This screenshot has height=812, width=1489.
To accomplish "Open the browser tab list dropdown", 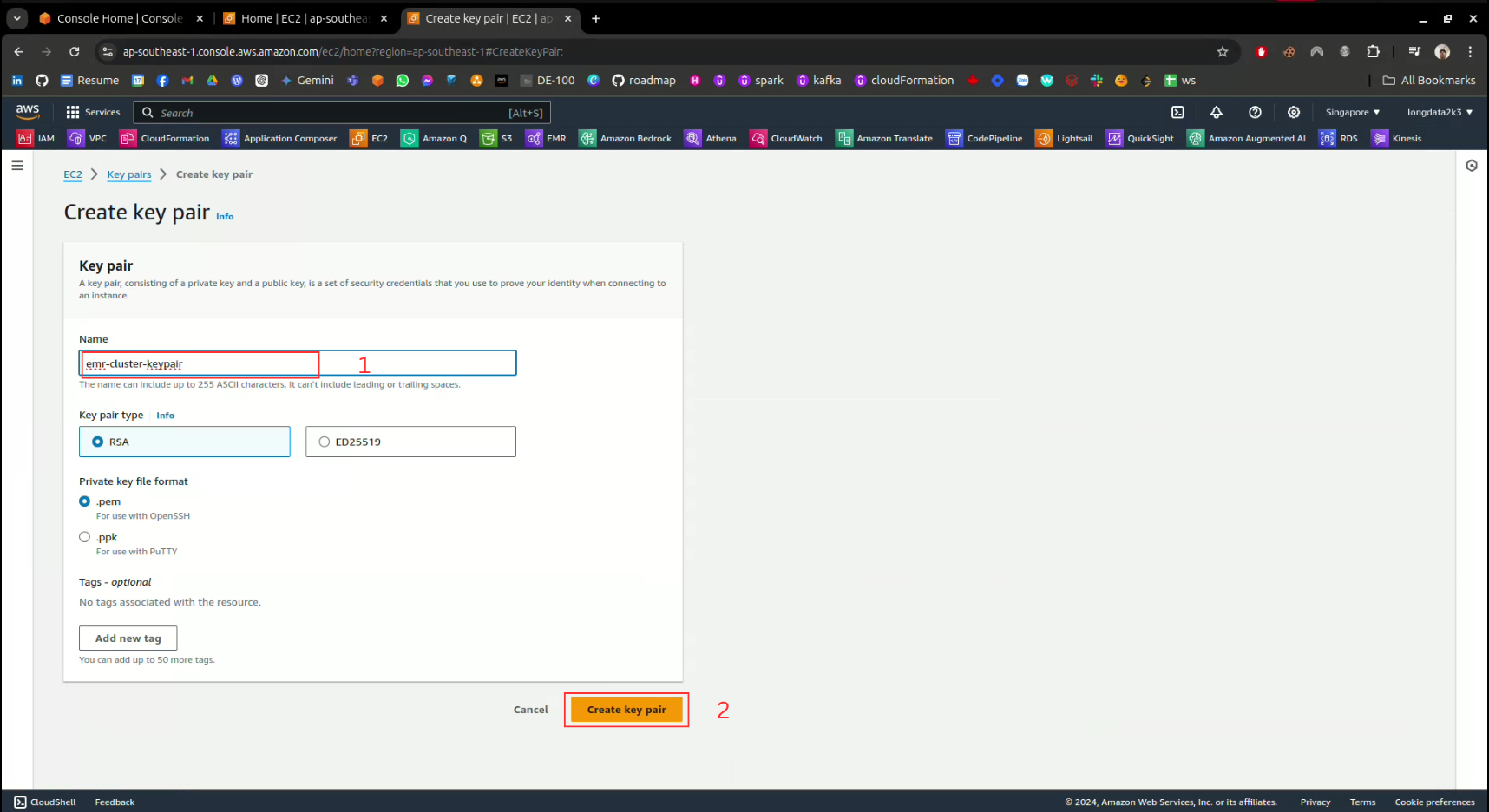I will (x=16, y=18).
